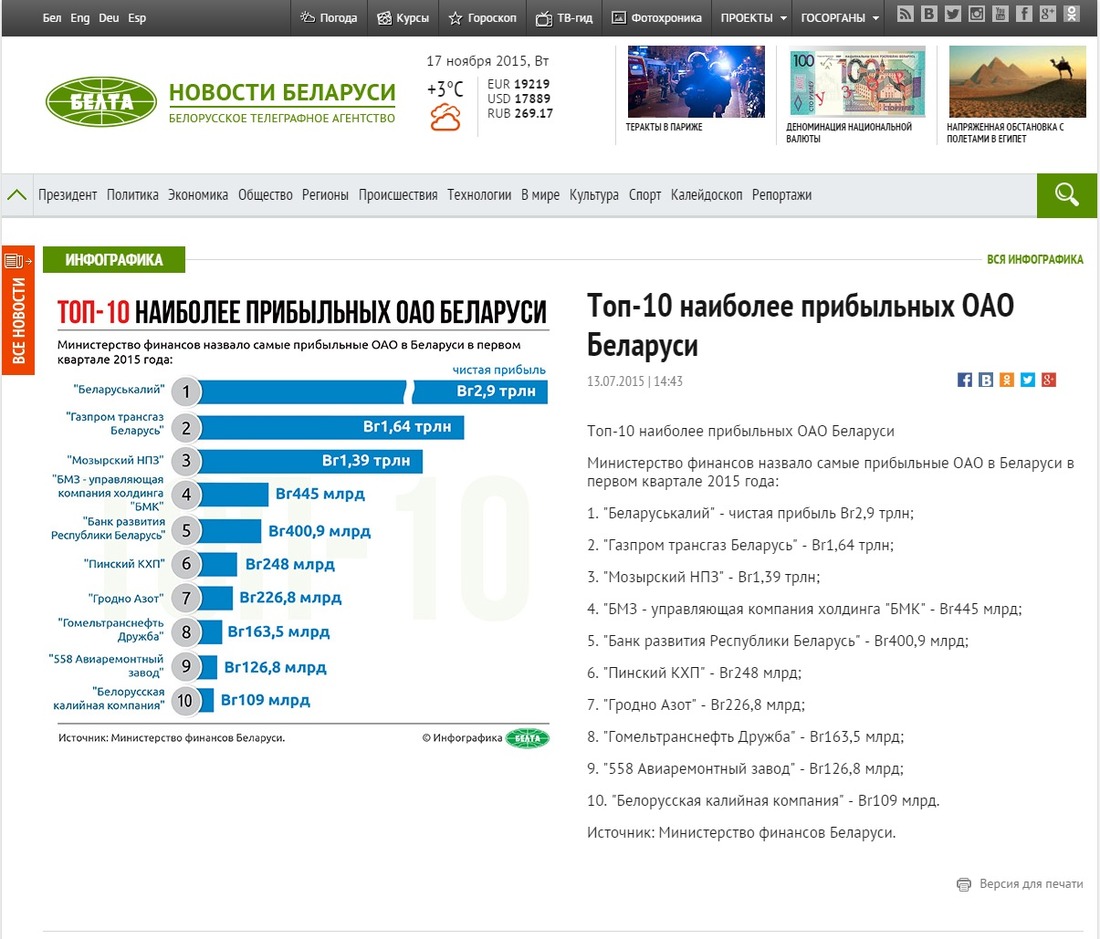The image size is (1100, 939).
Task: Click ДЕНОМИНАЦИЯ НАЦИОНАЛЬНОЙ ВАЛЮТЫ caption link
Action: tap(849, 133)
